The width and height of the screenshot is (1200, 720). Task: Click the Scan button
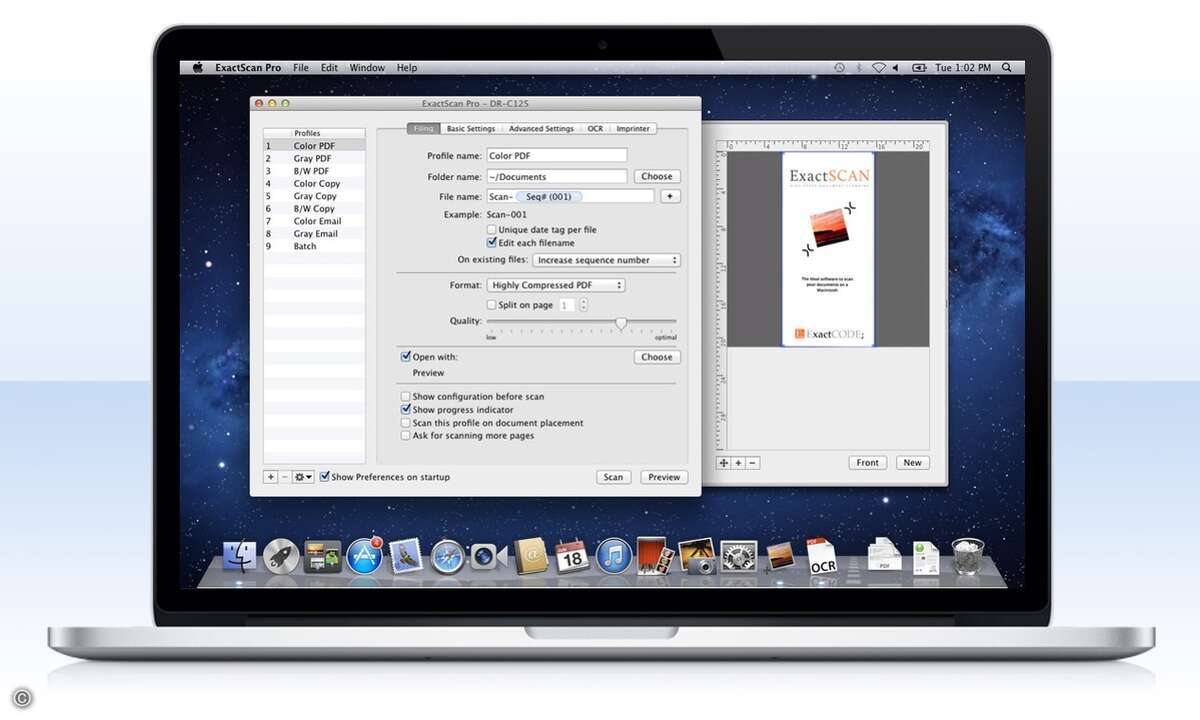(x=613, y=477)
